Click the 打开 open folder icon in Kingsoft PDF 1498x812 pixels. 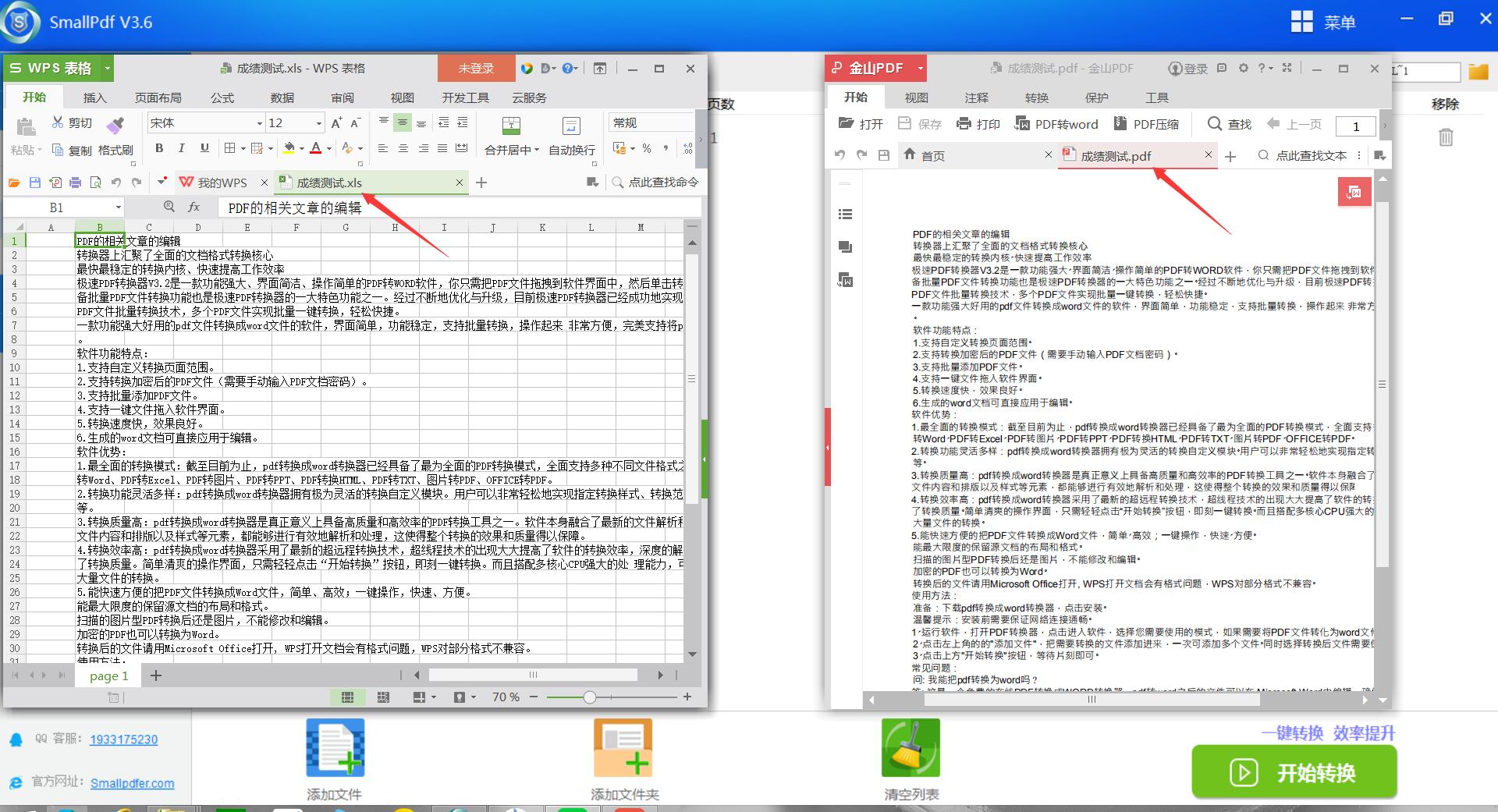point(846,123)
